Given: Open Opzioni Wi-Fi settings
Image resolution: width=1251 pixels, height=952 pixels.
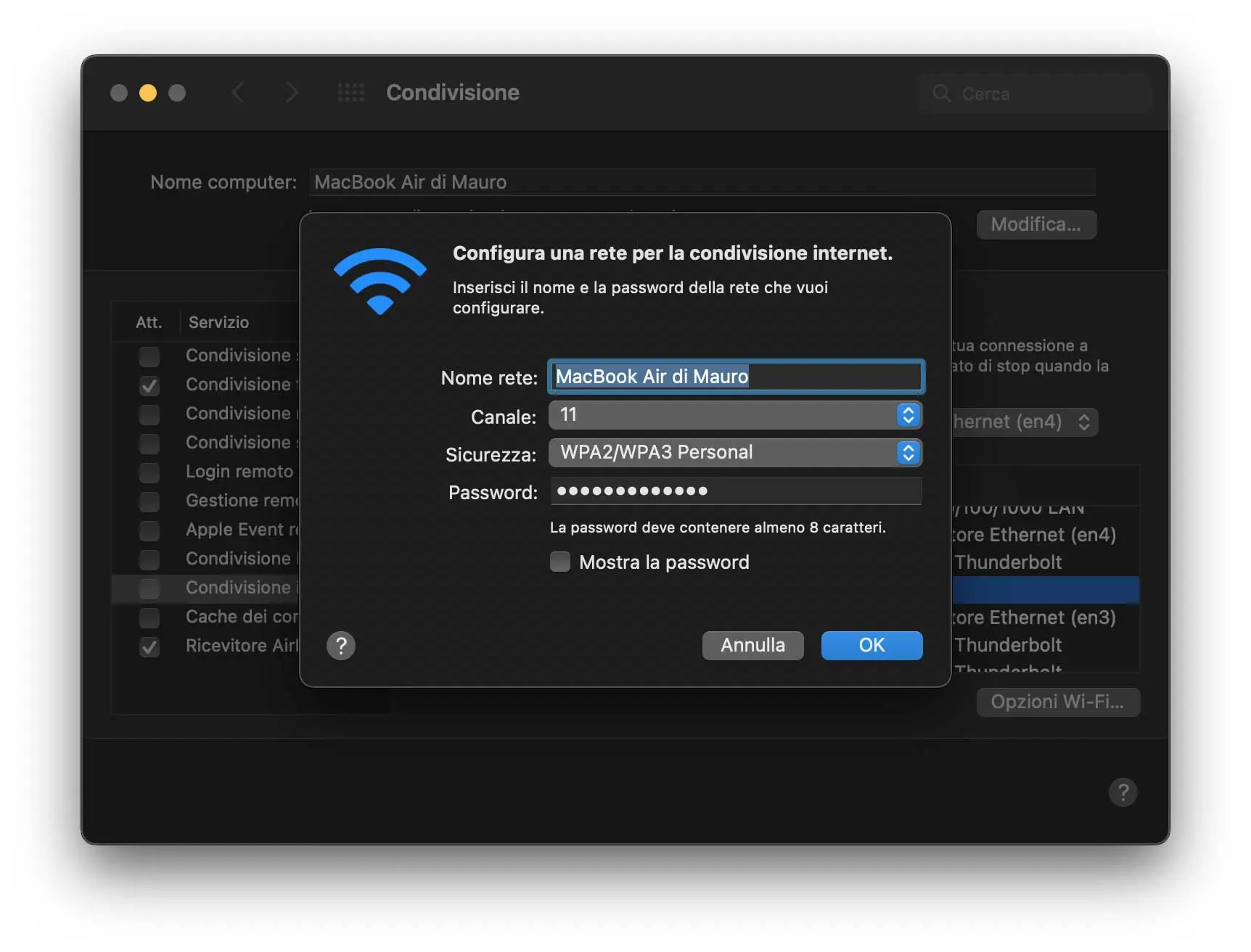Looking at the screenshot, I should [1058, 702].
